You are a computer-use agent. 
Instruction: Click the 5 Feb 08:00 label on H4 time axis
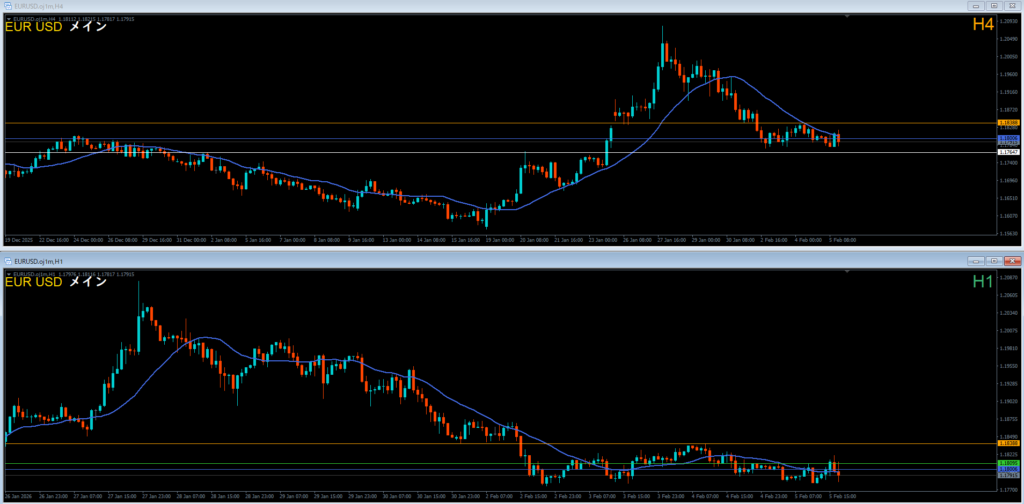coord(842,240)
